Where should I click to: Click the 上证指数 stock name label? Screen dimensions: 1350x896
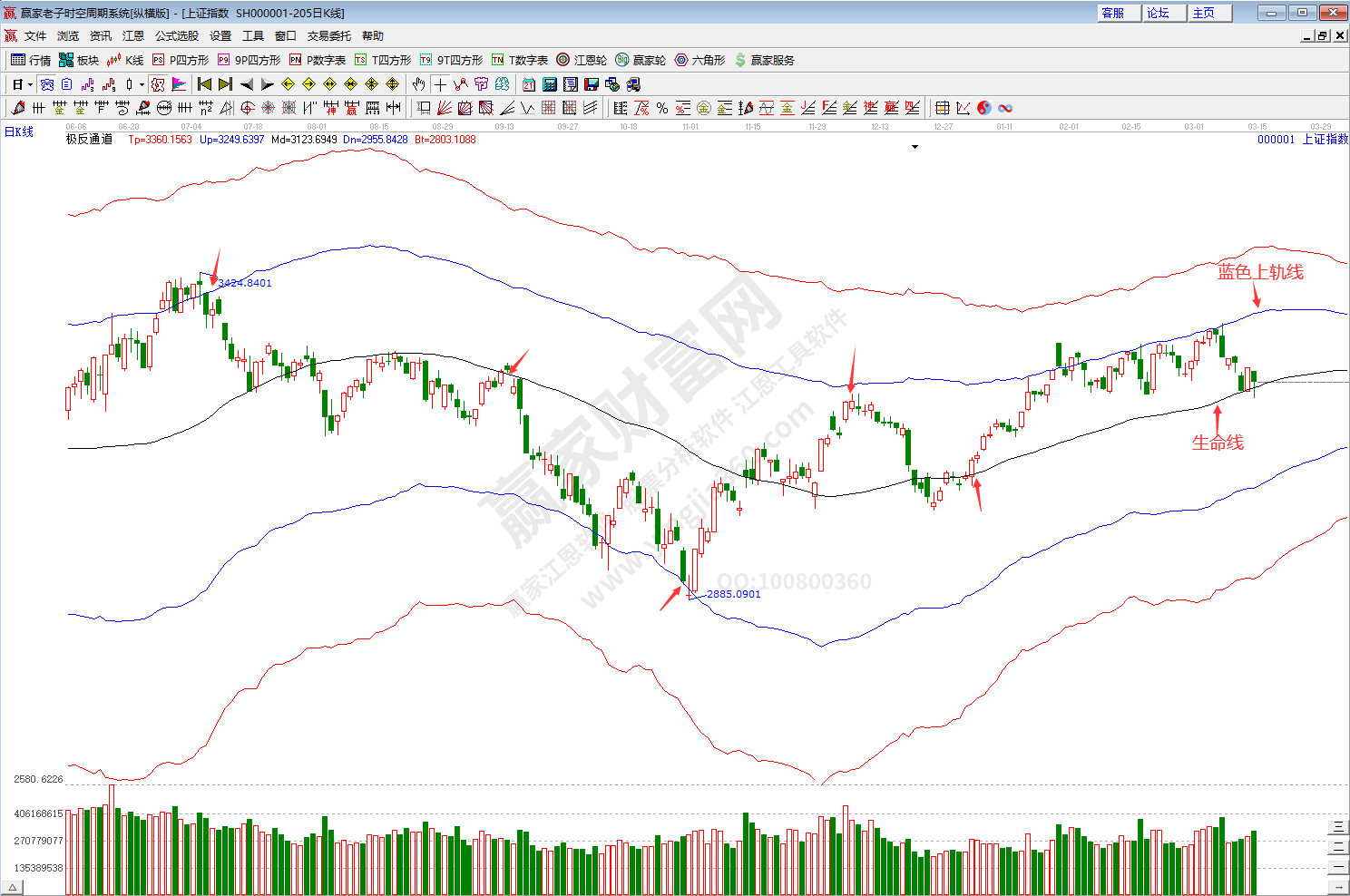point(1325,139)
